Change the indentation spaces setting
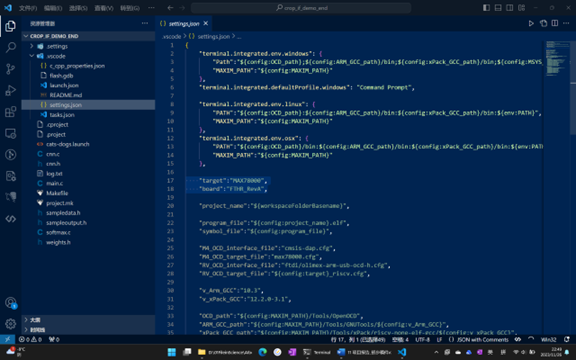 [400, 339]
